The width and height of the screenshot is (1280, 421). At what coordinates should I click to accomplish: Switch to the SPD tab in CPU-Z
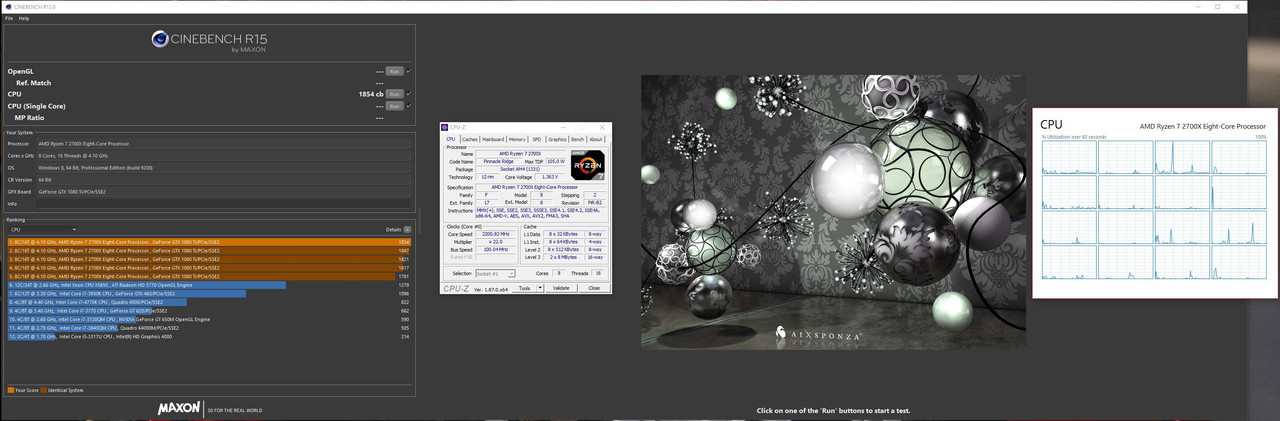tap(537, 139)
